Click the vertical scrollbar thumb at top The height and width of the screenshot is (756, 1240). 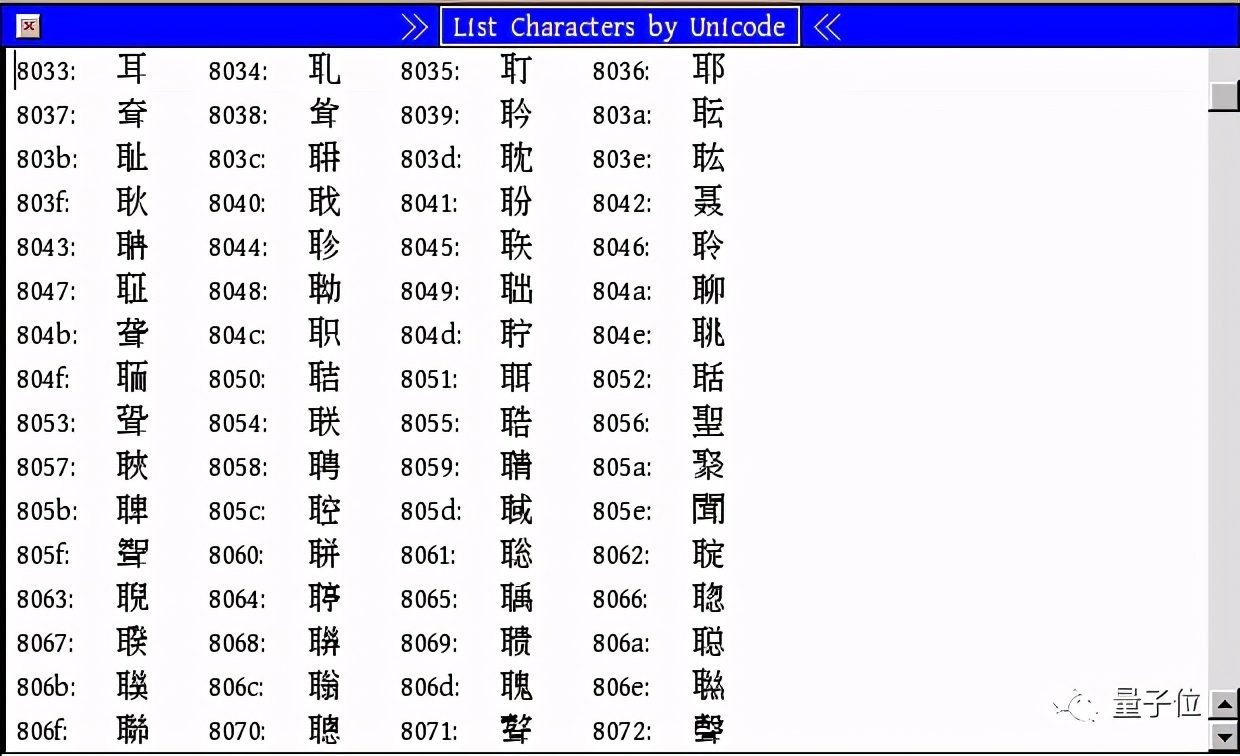1224,96
